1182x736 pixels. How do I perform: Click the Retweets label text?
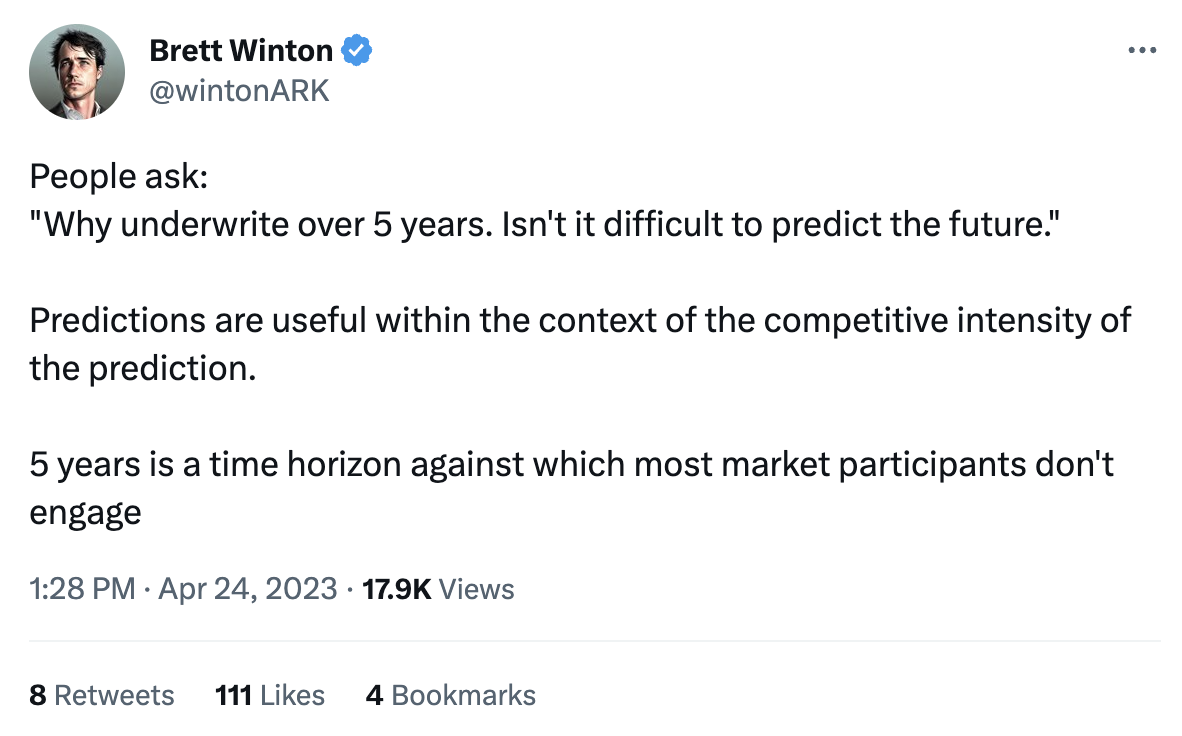pyautogui.click(x=116, y=695)
